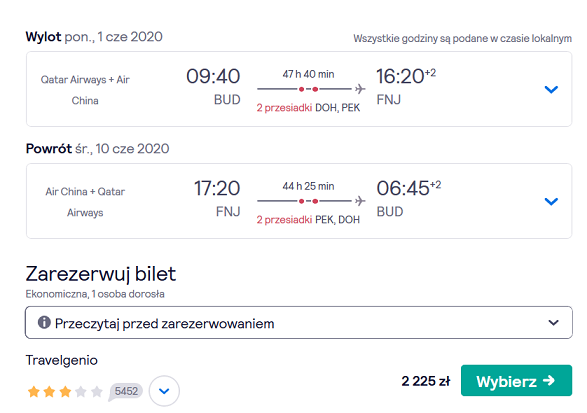Expand Travelgenio provider details circle chevron

click(x=164, y=391)
